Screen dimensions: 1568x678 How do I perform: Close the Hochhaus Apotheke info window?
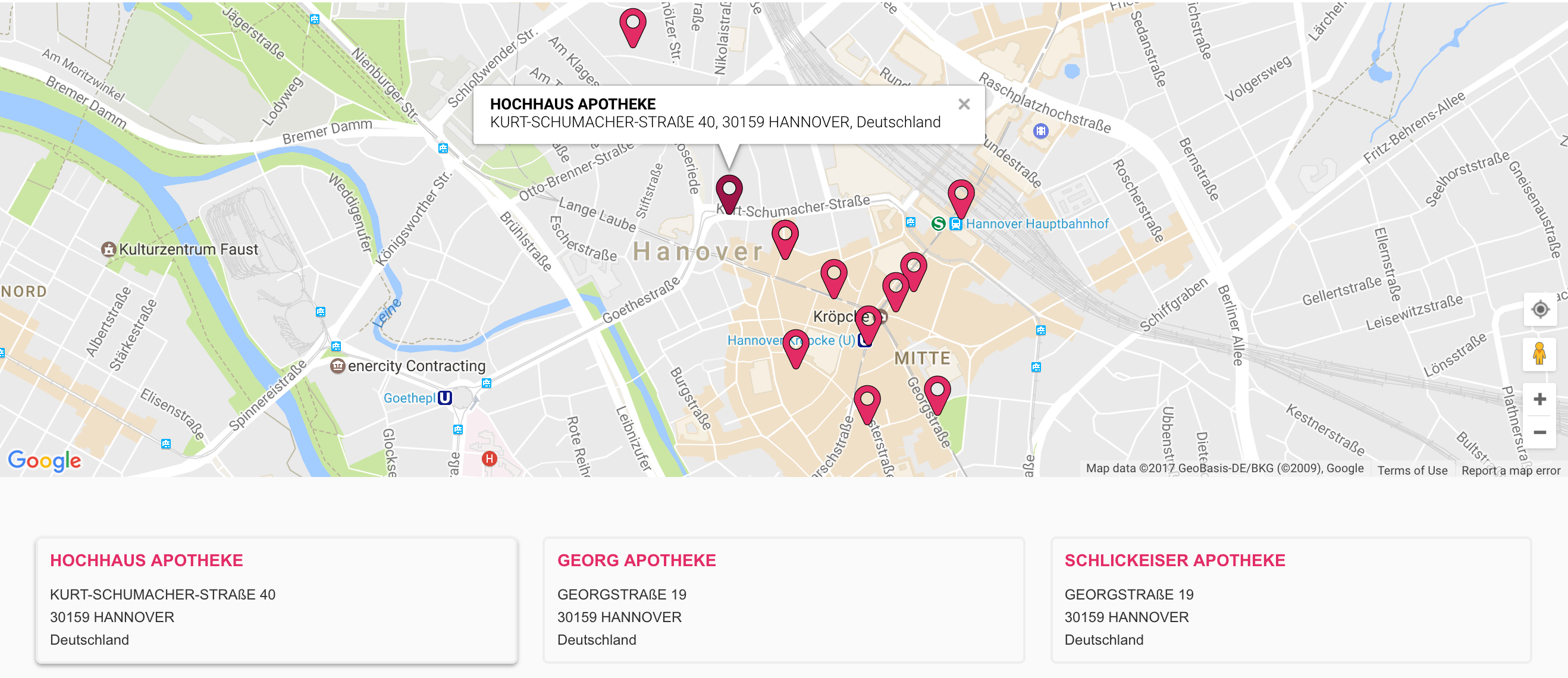964,104
